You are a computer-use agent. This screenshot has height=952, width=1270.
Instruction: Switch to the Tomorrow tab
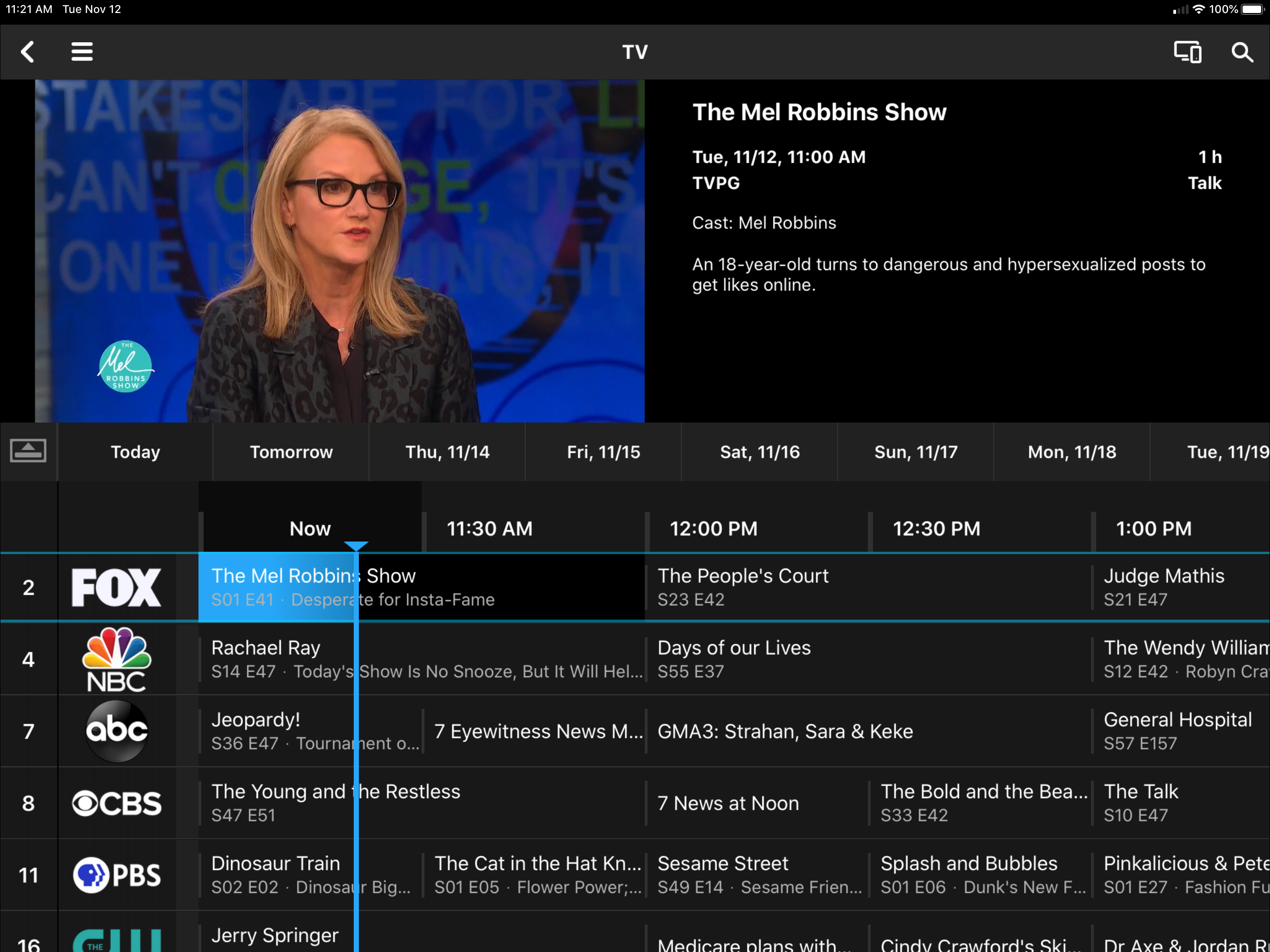point(291,452)
